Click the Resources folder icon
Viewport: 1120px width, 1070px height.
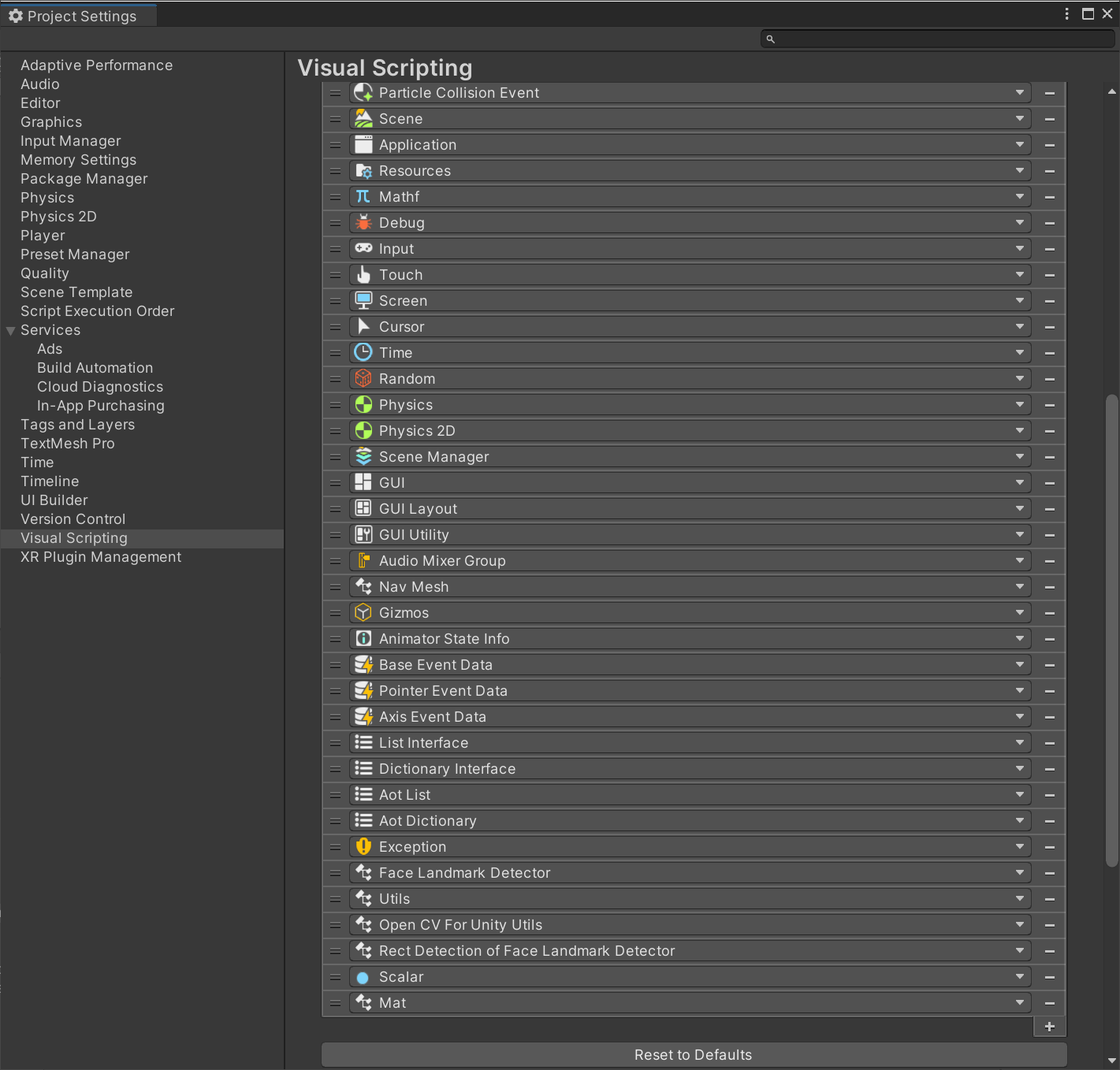pyautogui.click(x=363, y=171)
